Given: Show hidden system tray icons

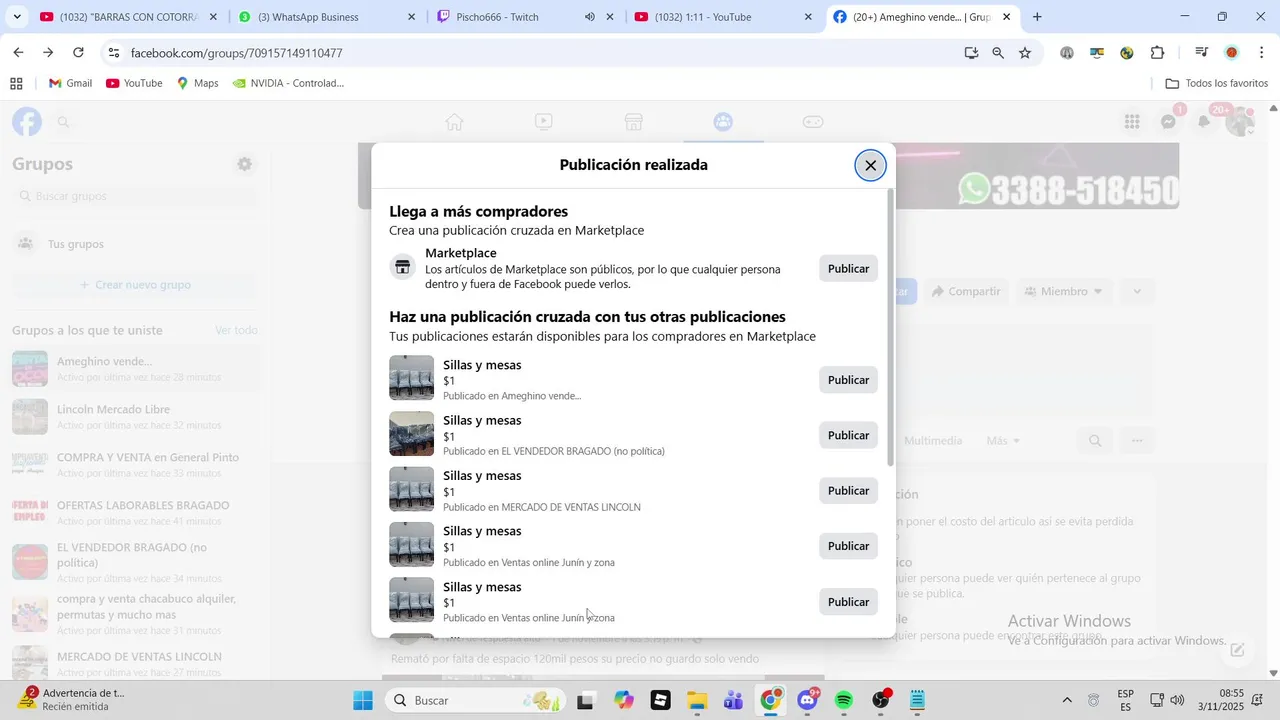Looking at the screenshot, I should (1066, 700).
